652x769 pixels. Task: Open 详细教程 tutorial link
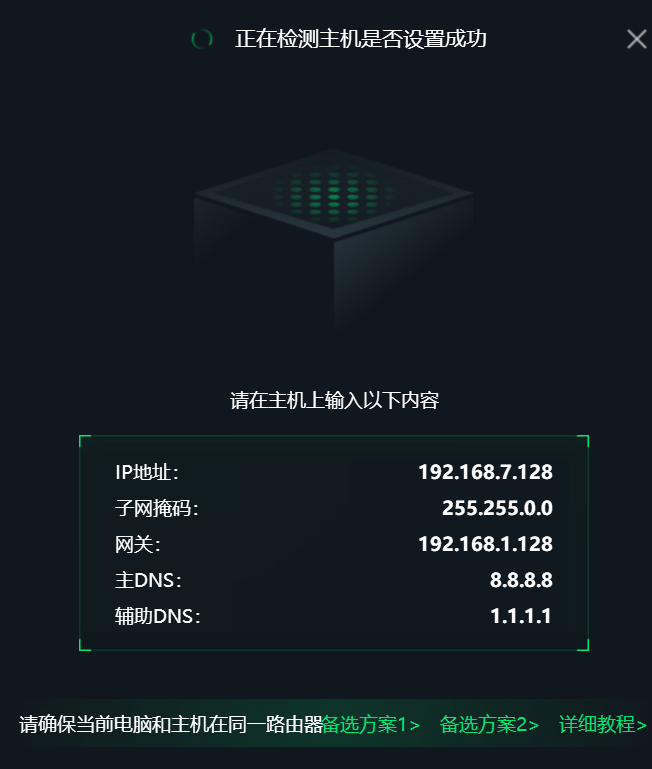[x=603, y=724]
